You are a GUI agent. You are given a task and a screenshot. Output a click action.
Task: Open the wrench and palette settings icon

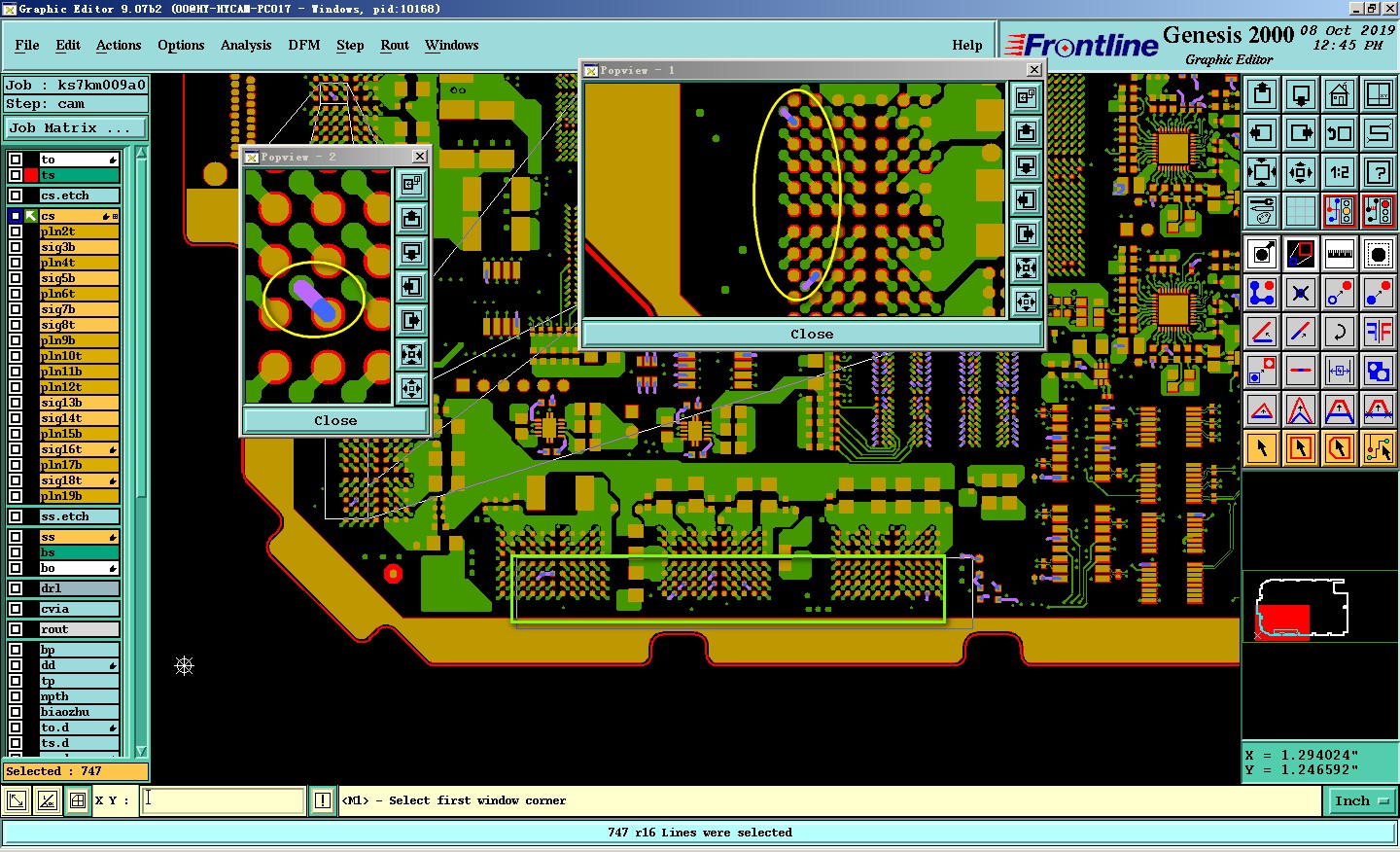[x=1262, y=210]
